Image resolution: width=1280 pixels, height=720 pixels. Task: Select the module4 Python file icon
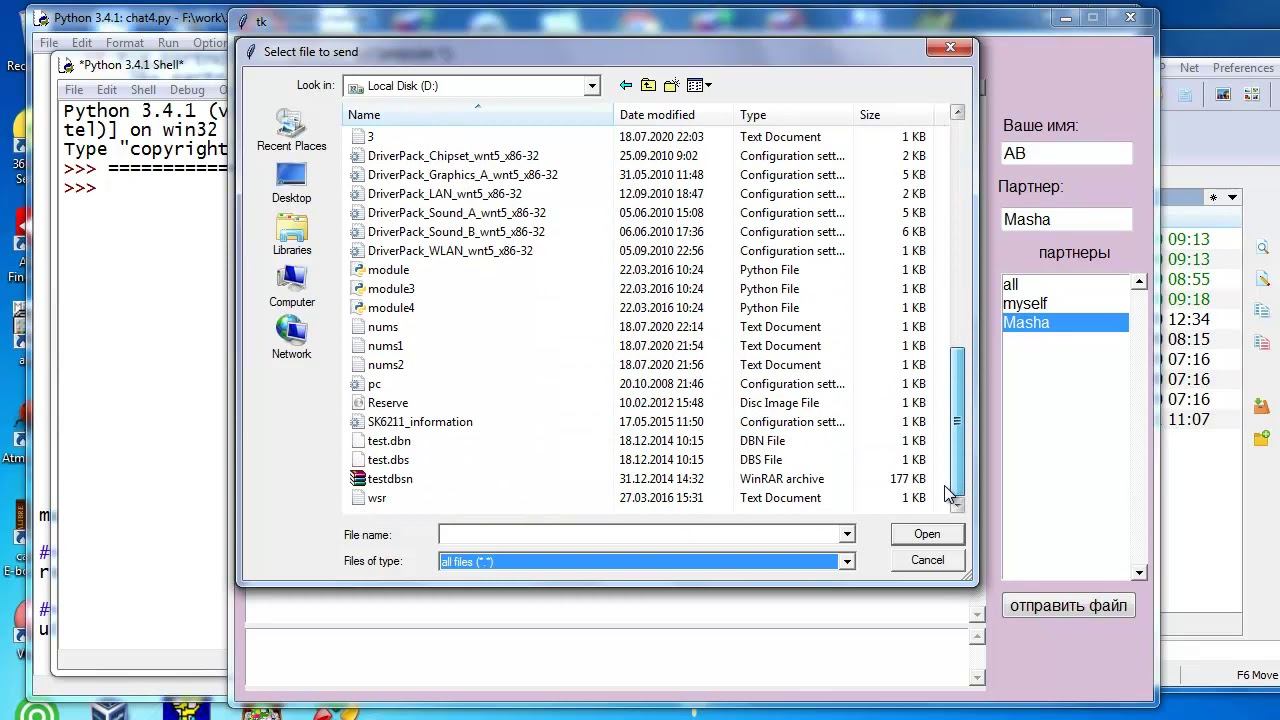[x=358, y=308]
